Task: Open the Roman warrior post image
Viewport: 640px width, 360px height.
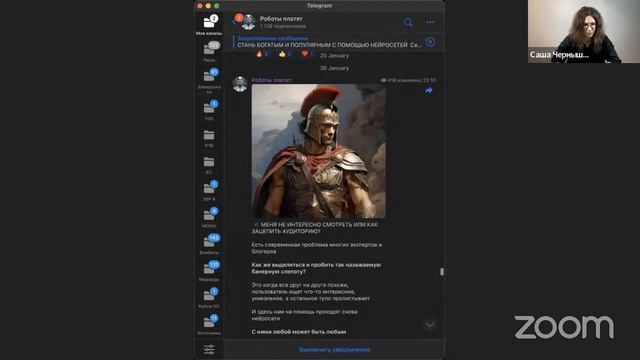Action: [318, 151]
